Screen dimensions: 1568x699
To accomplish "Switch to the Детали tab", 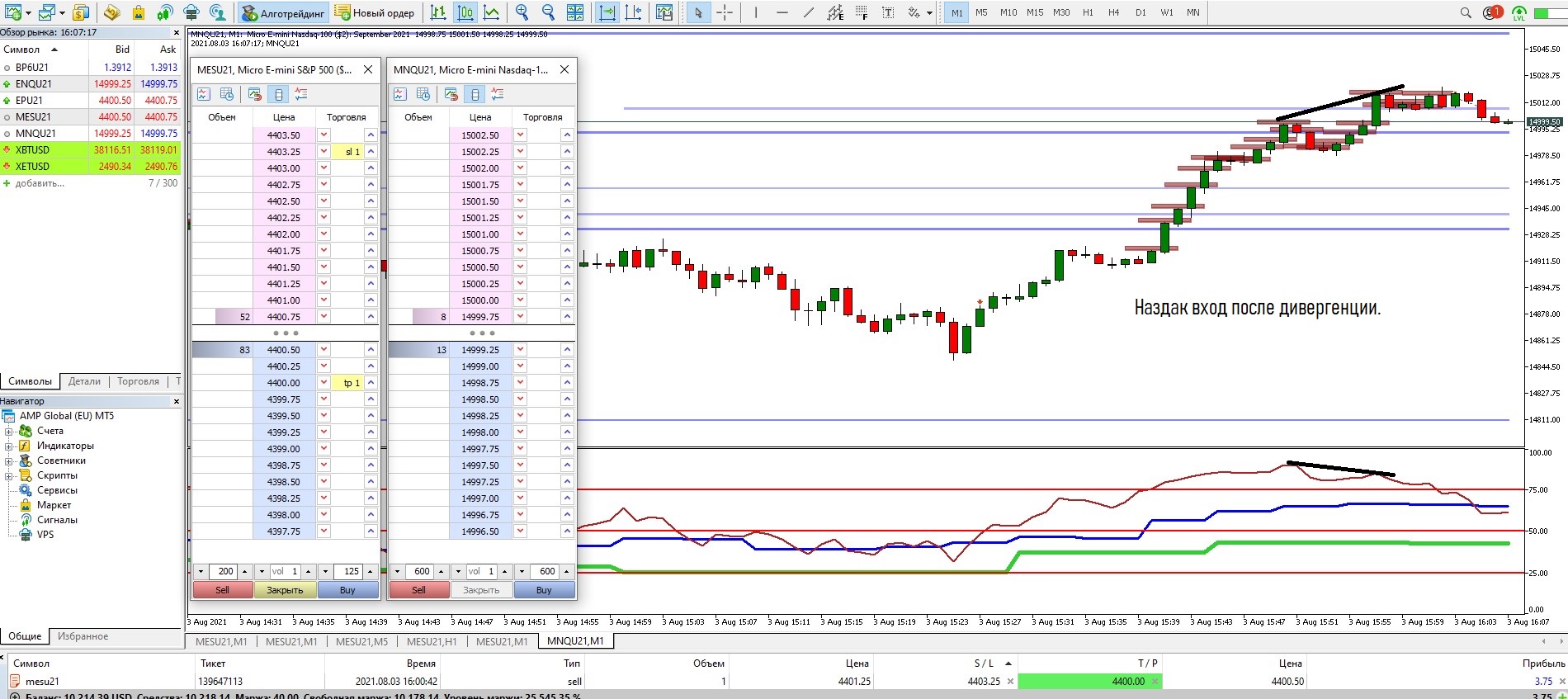I will click(84, 381).
